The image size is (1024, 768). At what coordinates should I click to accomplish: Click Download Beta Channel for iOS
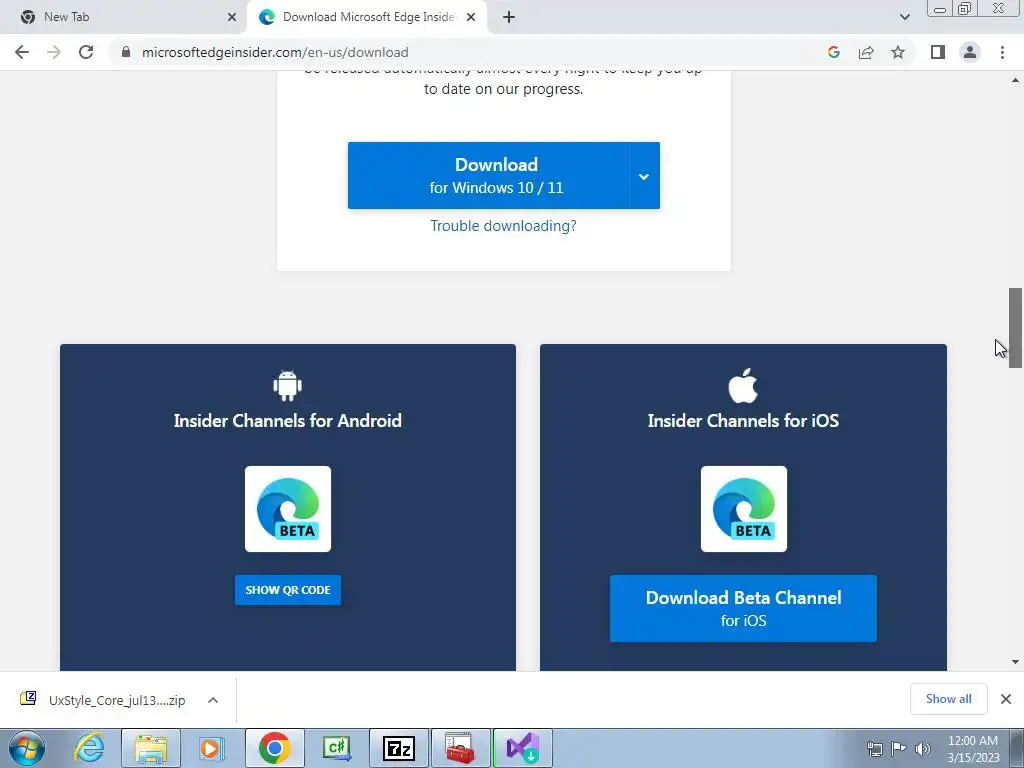(743, 609)
